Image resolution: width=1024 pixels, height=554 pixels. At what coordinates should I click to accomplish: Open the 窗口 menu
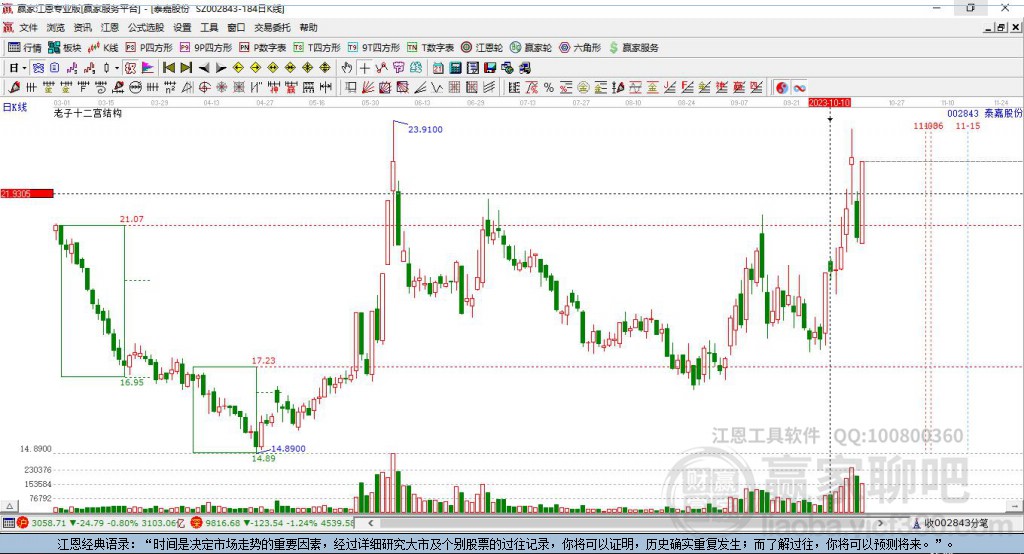pos(236,27)
